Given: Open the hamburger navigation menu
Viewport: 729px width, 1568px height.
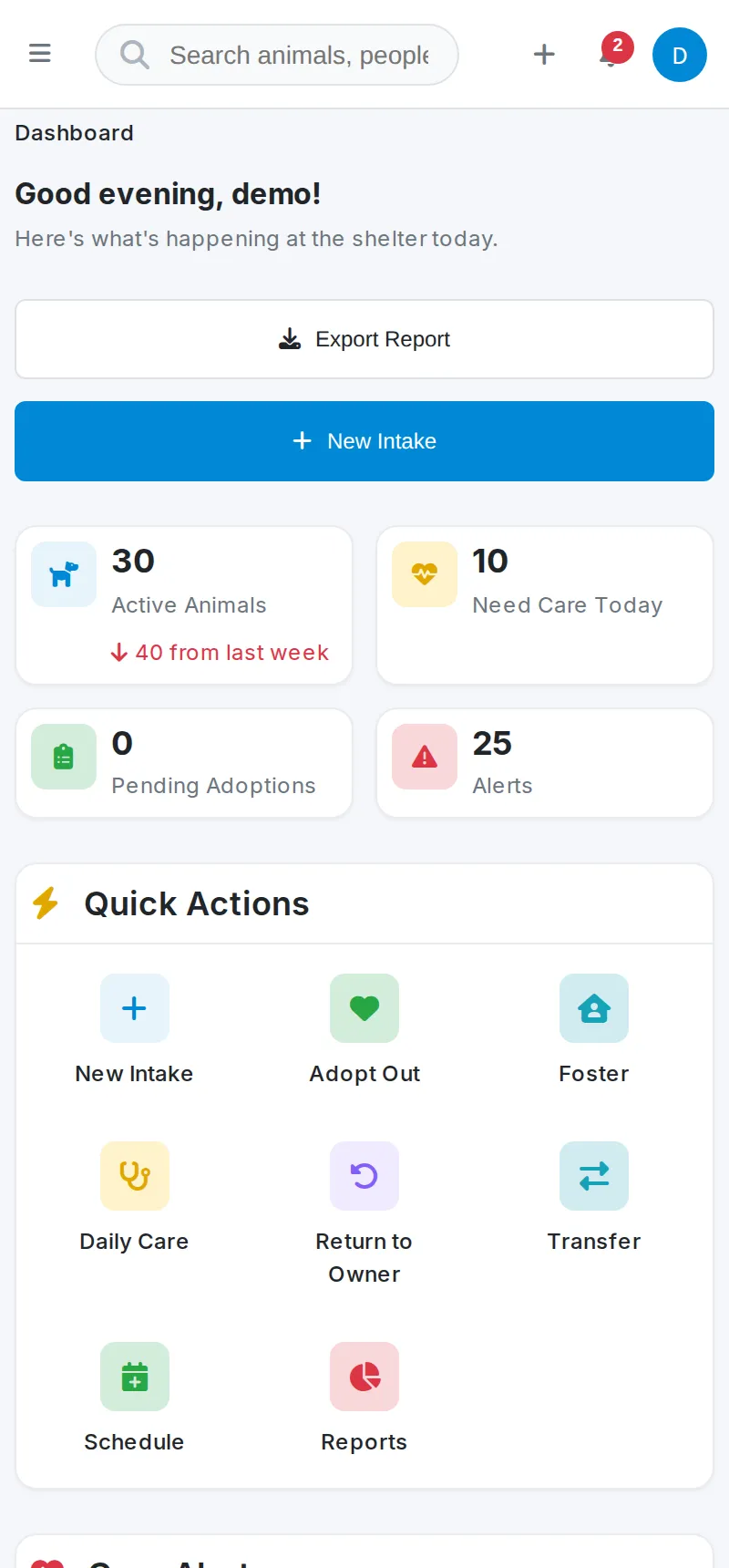Looking at the screenshot, I should [x=40, y=54].
